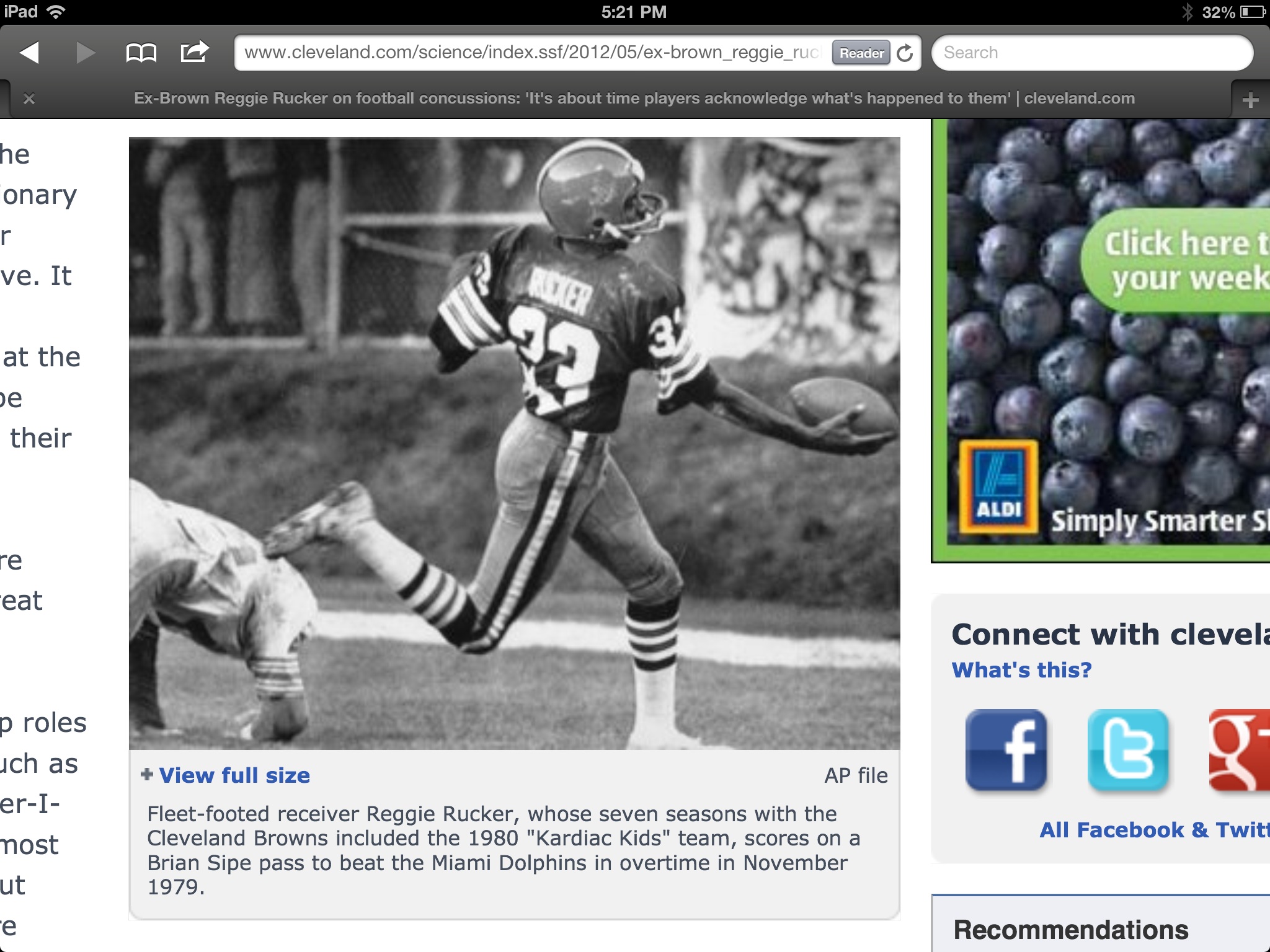Open the Facebook icon under Connect
Screen dimensions: 1270x952
[1006, 751]
